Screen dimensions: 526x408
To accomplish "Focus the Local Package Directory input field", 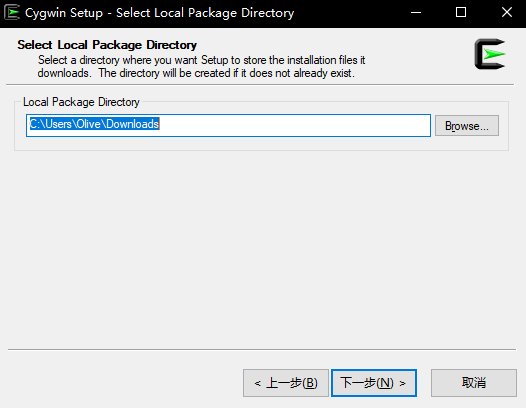I will pyautogui.click(x=228, y=125).
